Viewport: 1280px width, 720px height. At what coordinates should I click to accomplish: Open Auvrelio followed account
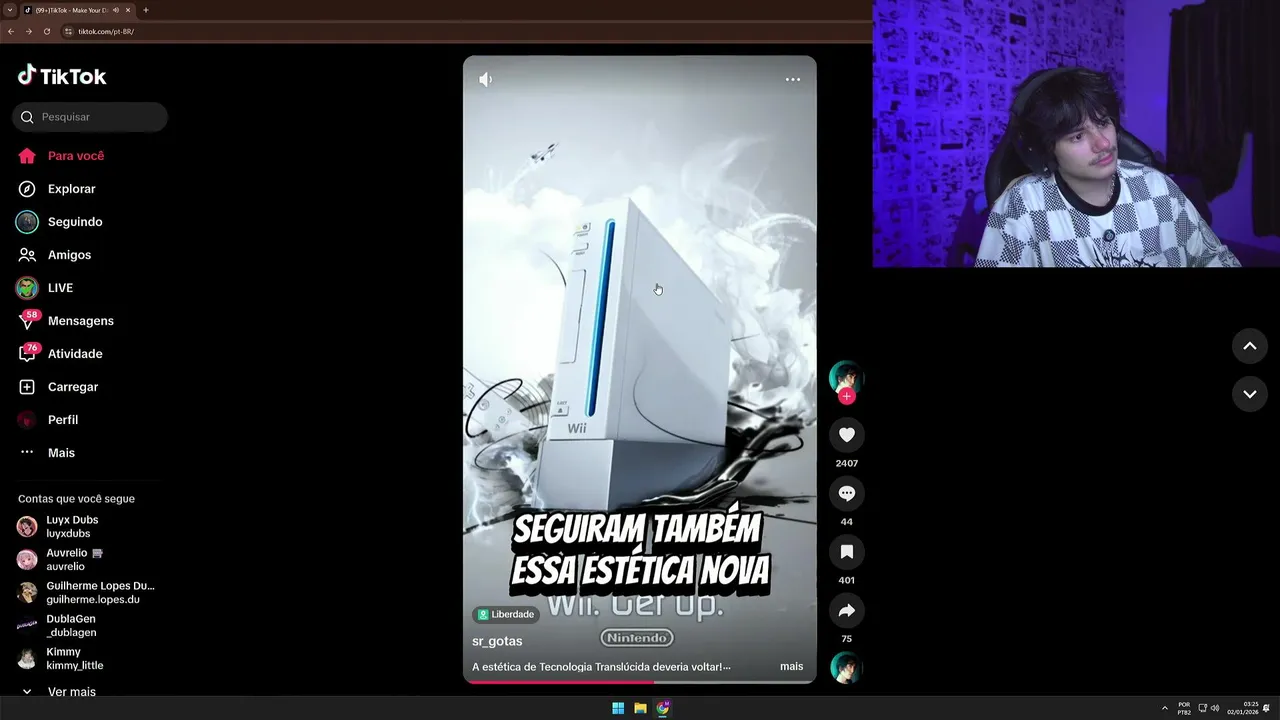coord(60,560)
